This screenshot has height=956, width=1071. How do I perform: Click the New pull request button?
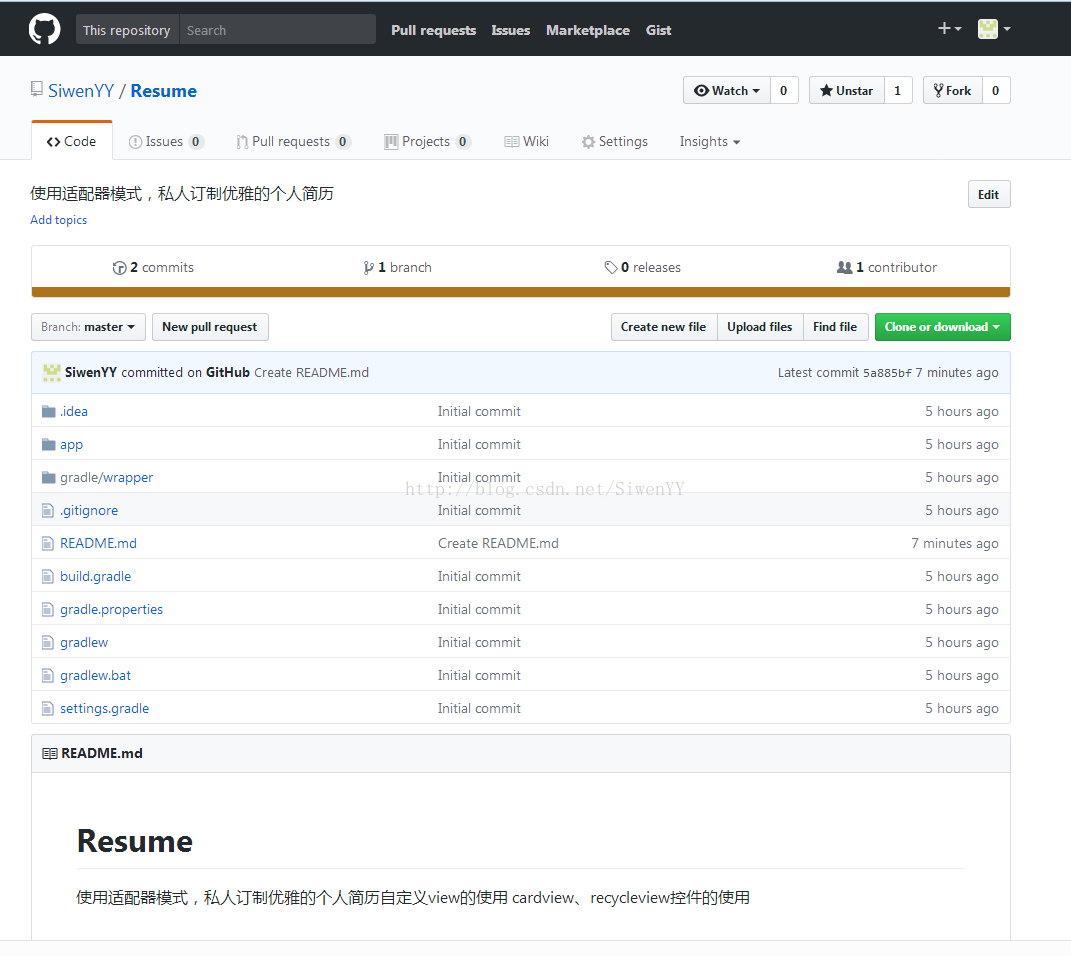pos(210,327)
